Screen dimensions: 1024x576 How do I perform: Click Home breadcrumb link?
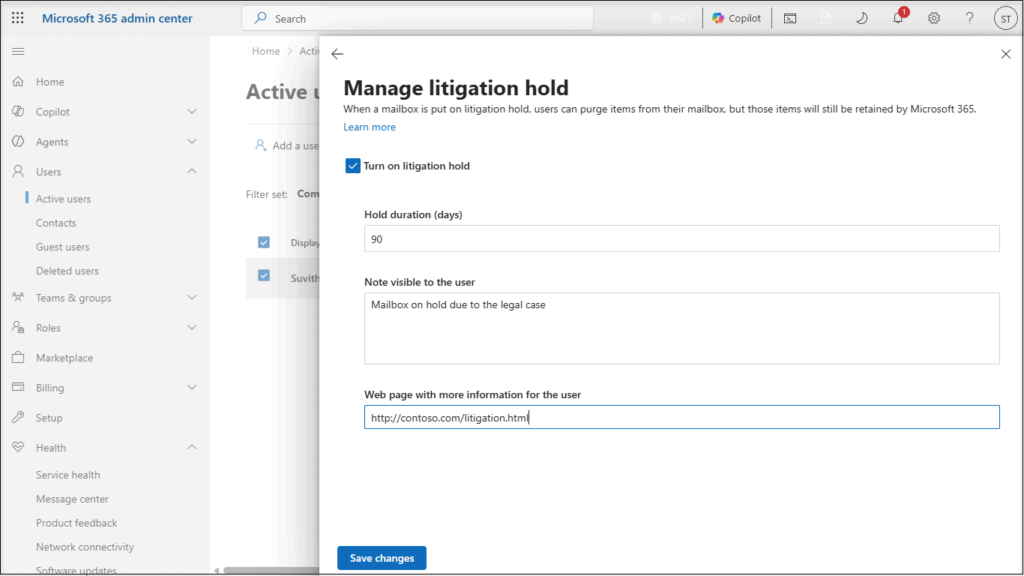coord(266,52)
